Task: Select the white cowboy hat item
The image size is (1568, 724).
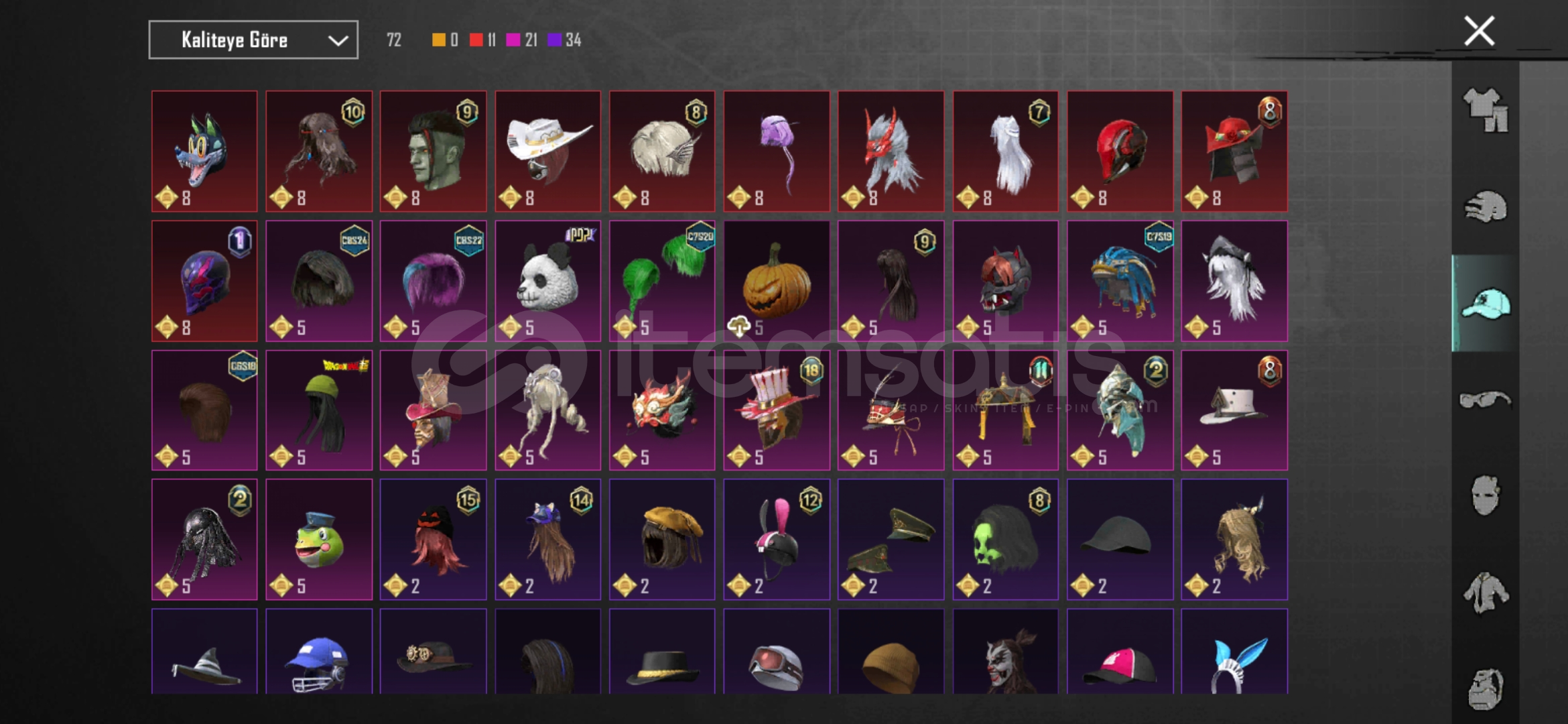Action: pyautogui.click(x=547, y=152)
